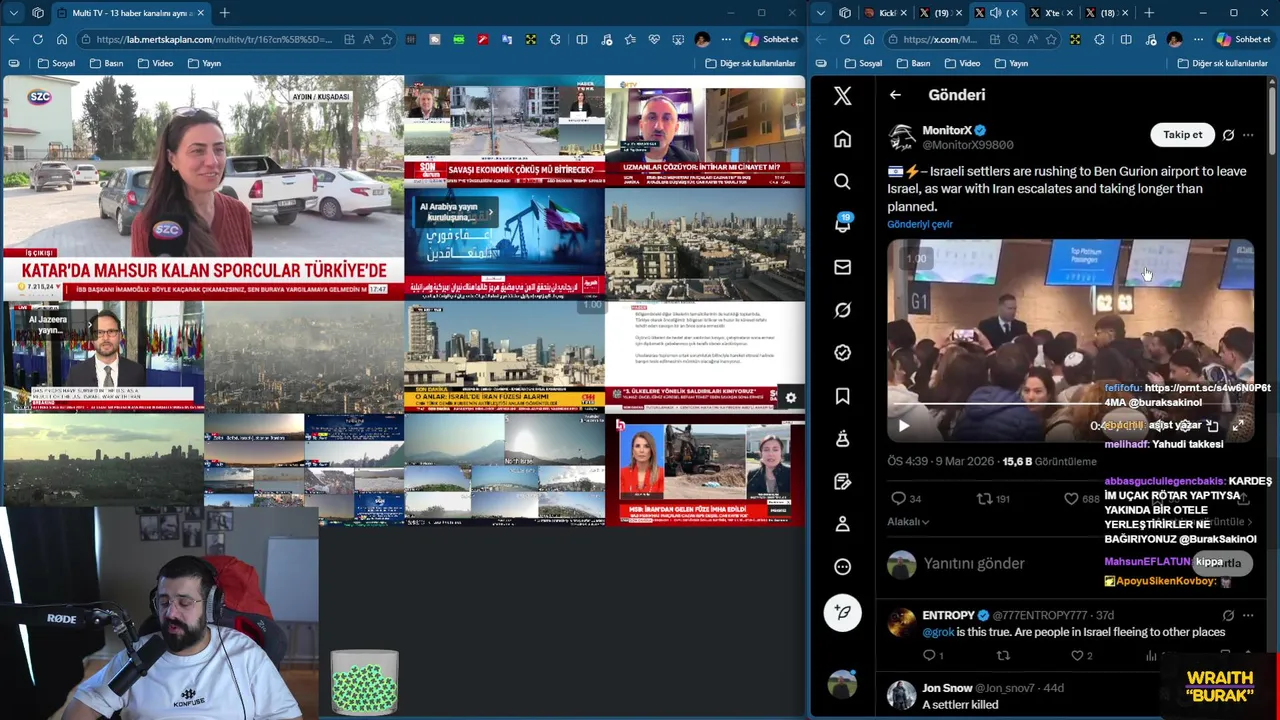The width and height of the screenshot is (1280, 720).
Task: Select the Al Arabiya stream tile
Action: coord(504,243)
